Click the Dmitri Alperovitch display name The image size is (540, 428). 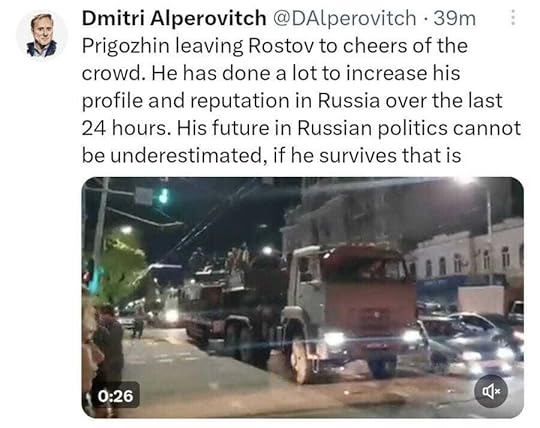point(174,18)
